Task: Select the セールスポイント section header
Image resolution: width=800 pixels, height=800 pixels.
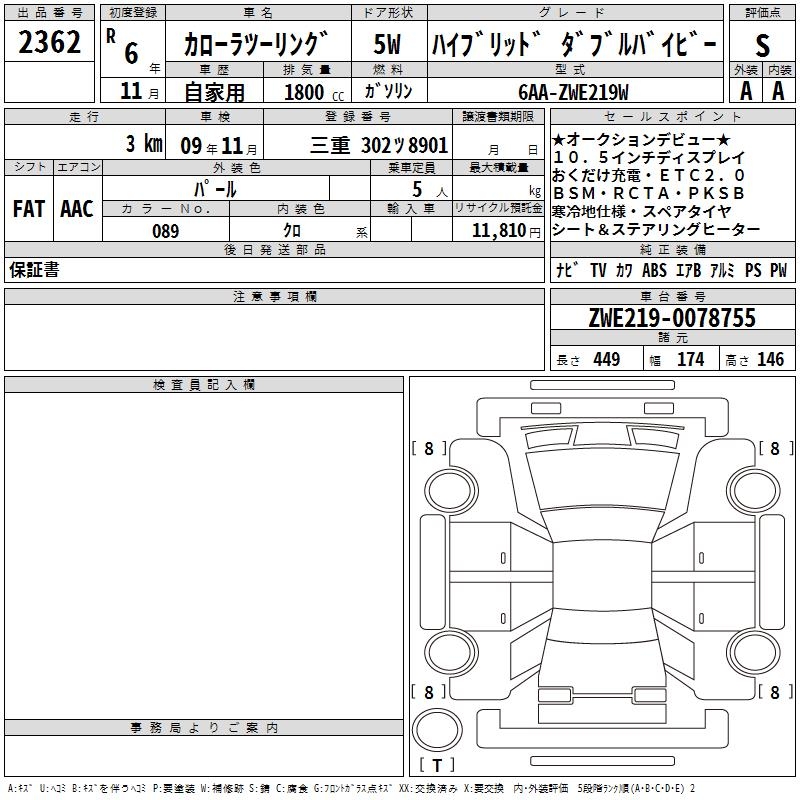Action: click(x=672, y=116)
